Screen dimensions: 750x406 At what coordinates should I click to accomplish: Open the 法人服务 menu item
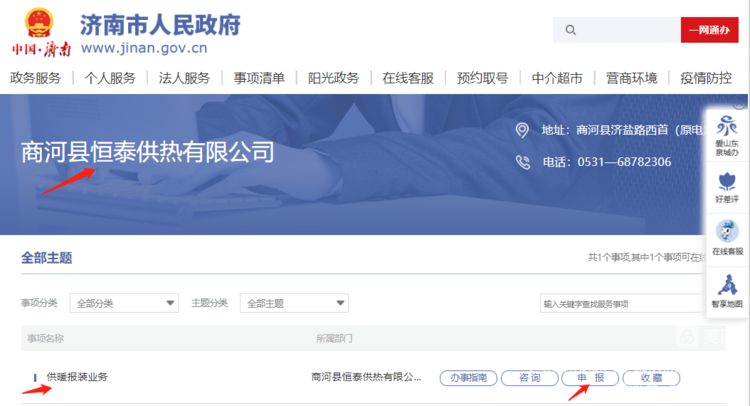184,78
